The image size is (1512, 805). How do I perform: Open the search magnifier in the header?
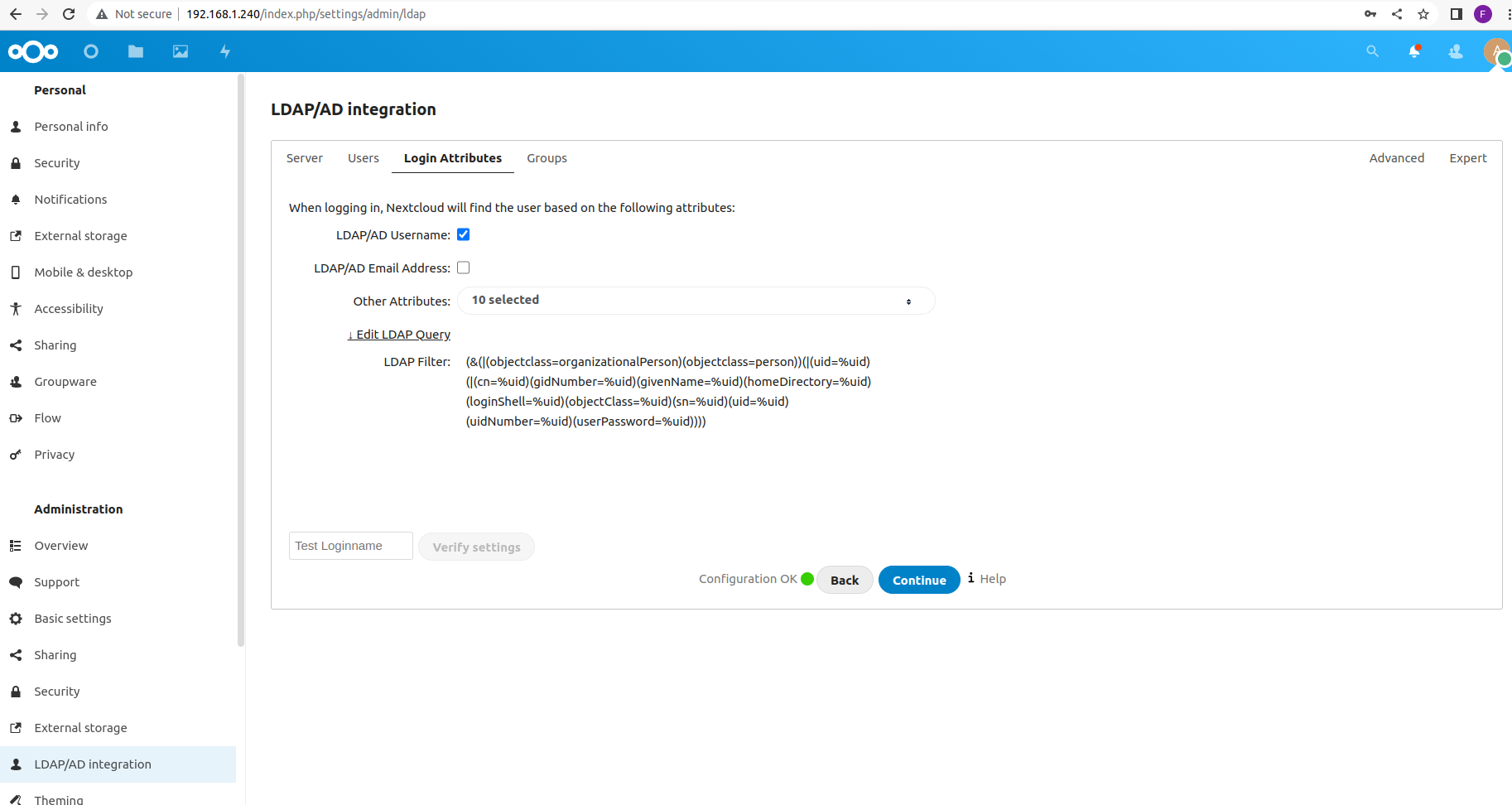(1372, 51)
